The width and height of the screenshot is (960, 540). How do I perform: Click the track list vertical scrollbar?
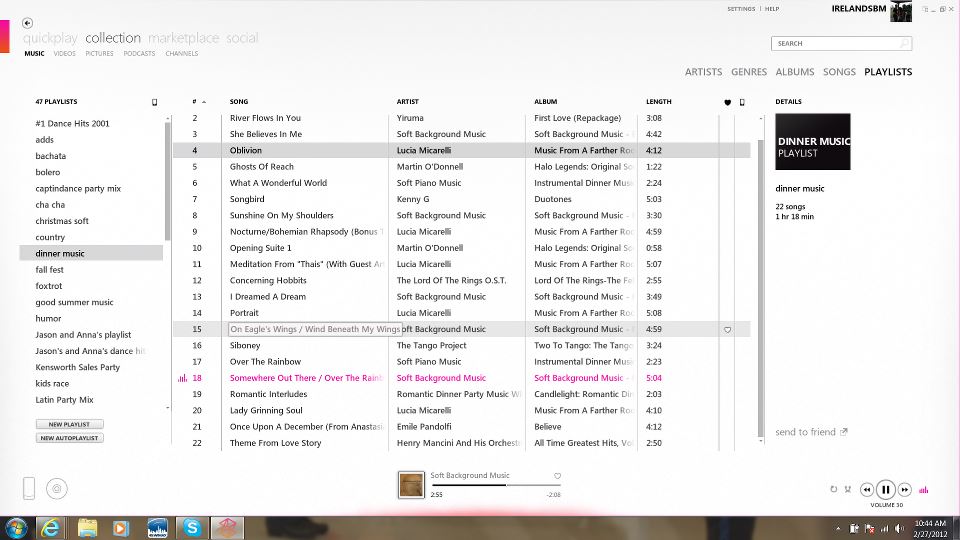click(x=760, y=288)
